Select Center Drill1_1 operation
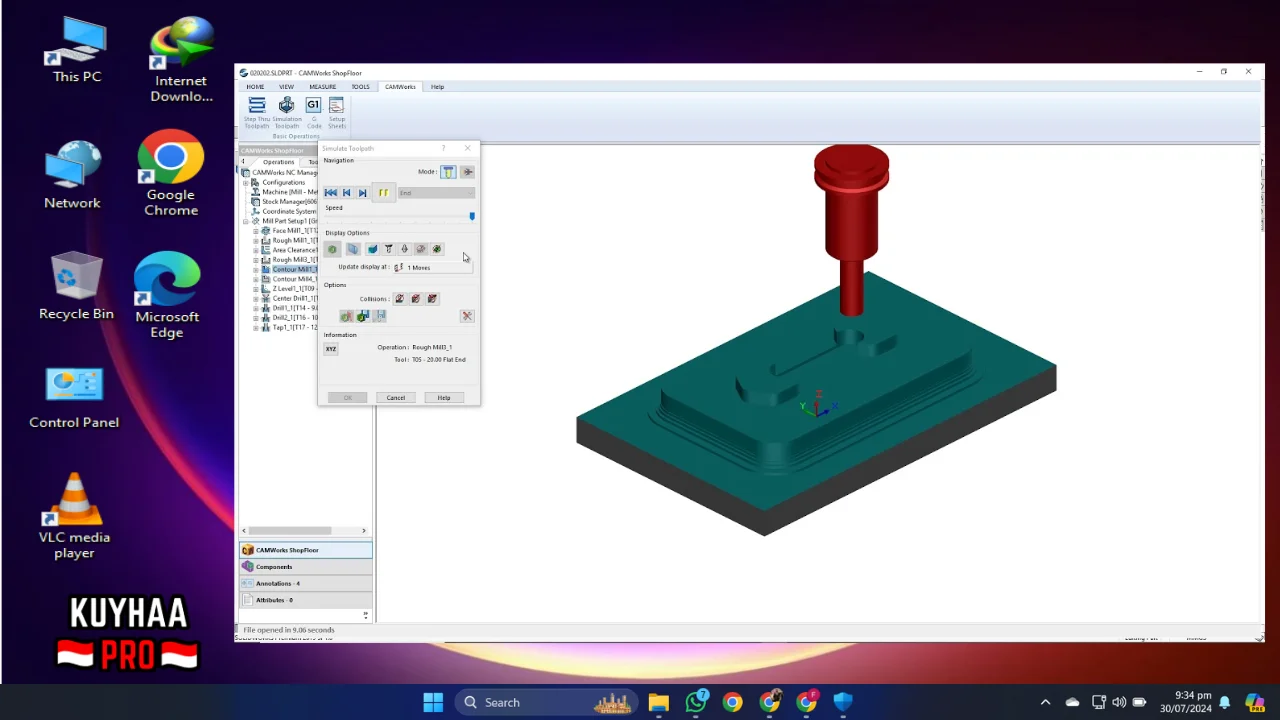The width and height of the screenshot is (1280, 720). point(294,298)
